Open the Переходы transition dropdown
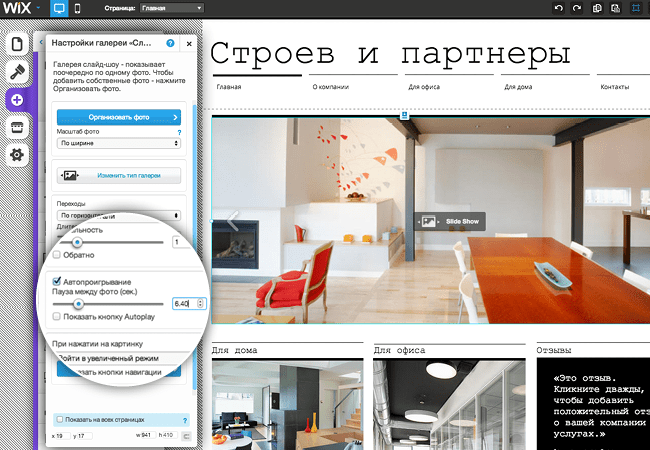The height and width of the screenshot is (450, 650). point(119,215)
